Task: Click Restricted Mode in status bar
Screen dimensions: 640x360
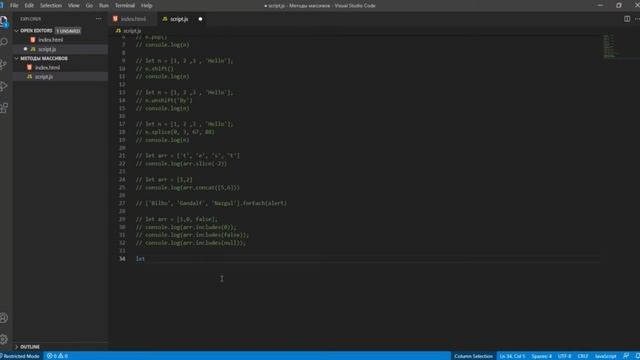Action: [20, 356]
